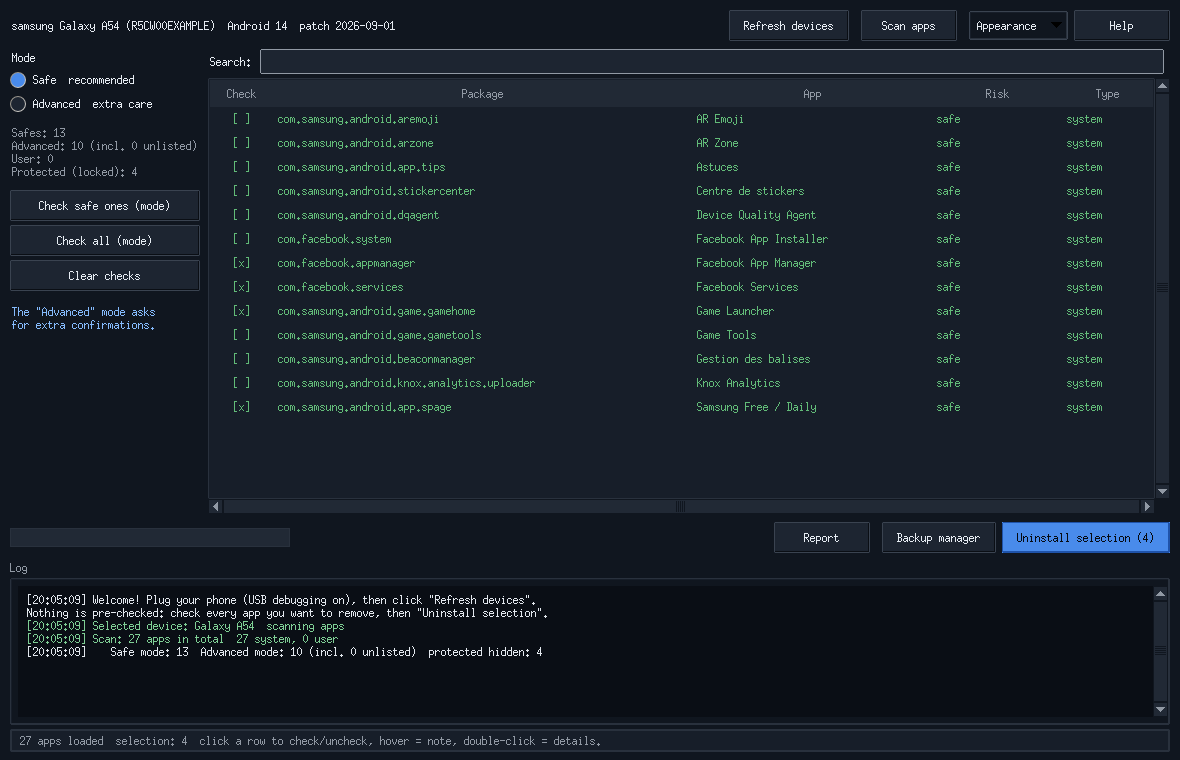Click Scan apps

coord(908,26)
